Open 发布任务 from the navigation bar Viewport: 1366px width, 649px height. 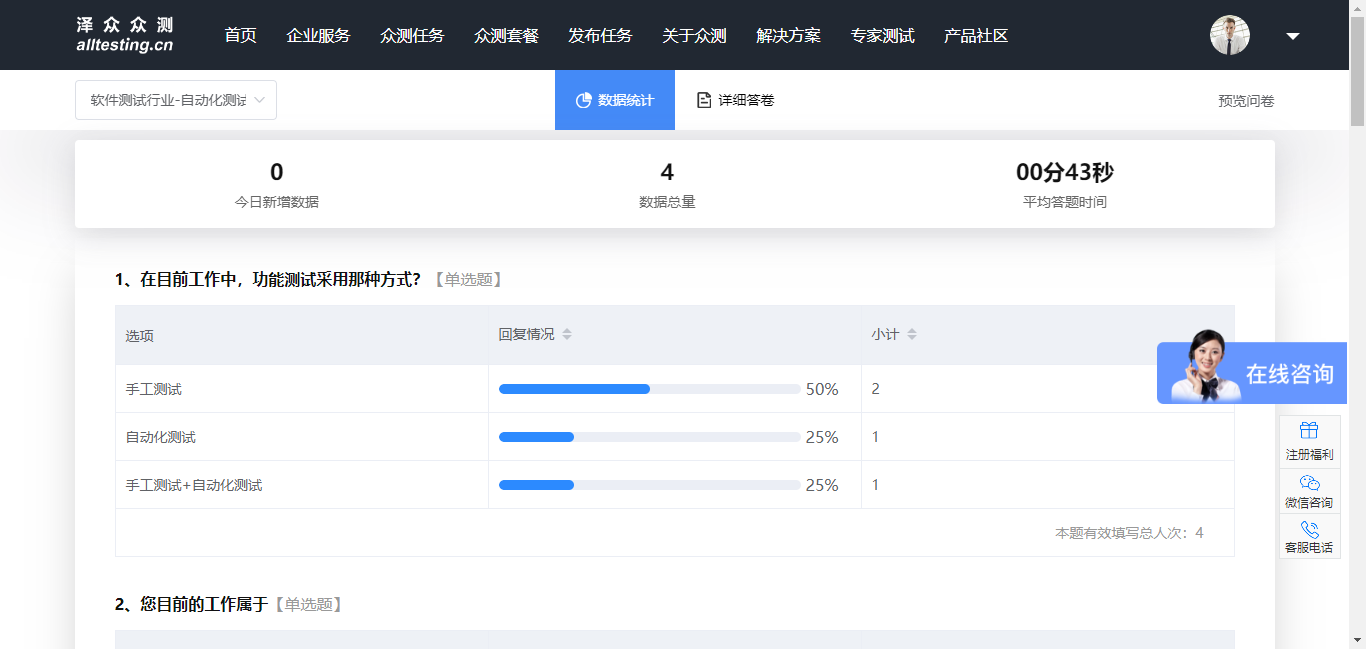600,35
